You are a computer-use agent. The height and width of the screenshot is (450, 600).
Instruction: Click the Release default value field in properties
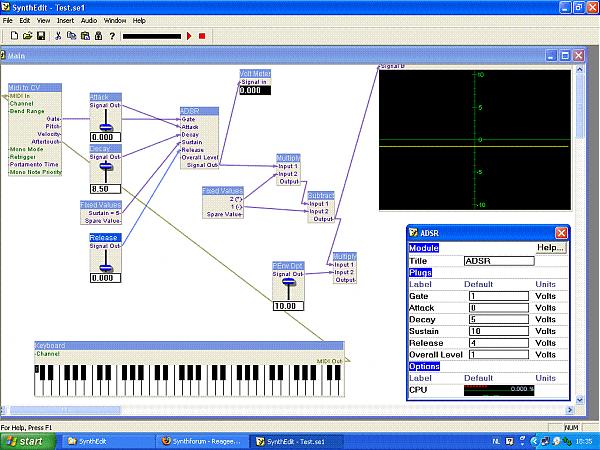coord(499,343)
